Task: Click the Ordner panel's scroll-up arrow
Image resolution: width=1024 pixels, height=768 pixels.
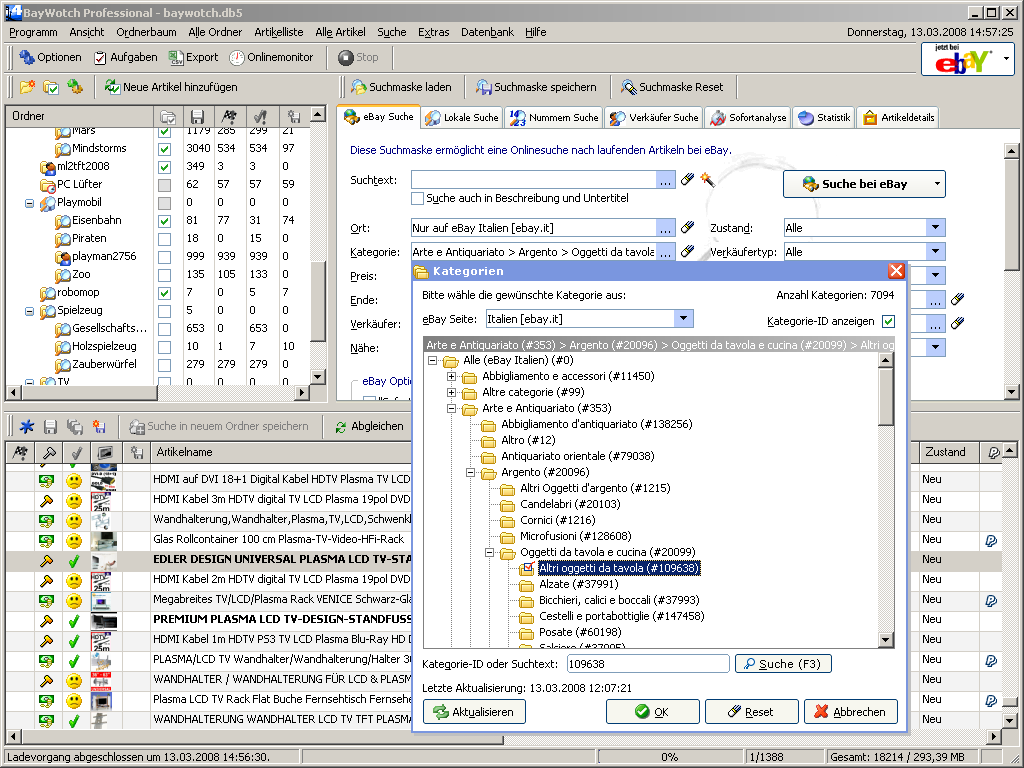Action: click(317, 115)
